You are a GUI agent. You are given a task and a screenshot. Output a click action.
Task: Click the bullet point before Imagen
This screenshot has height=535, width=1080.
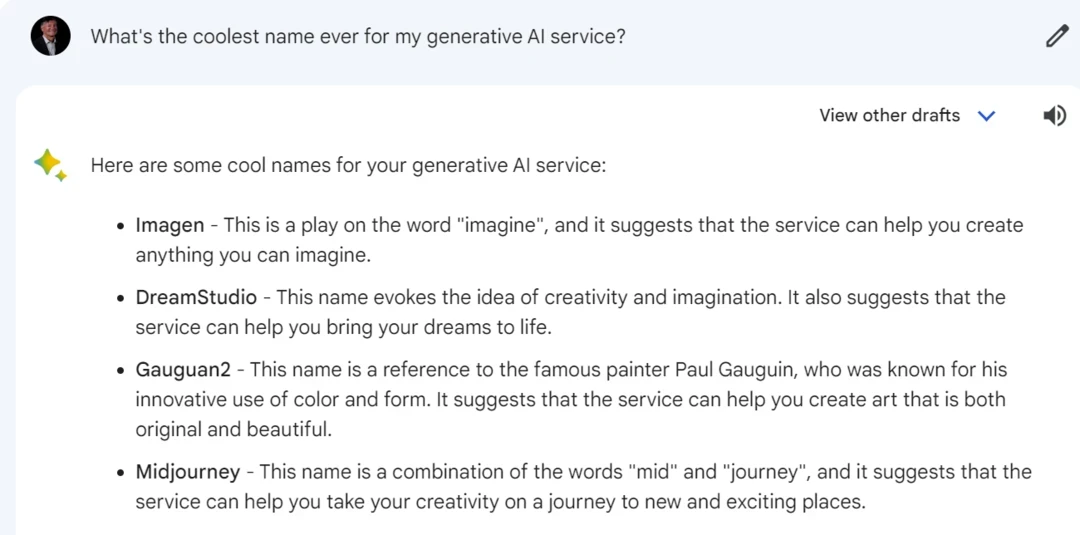pyautogui.click(x=121, y=226)
